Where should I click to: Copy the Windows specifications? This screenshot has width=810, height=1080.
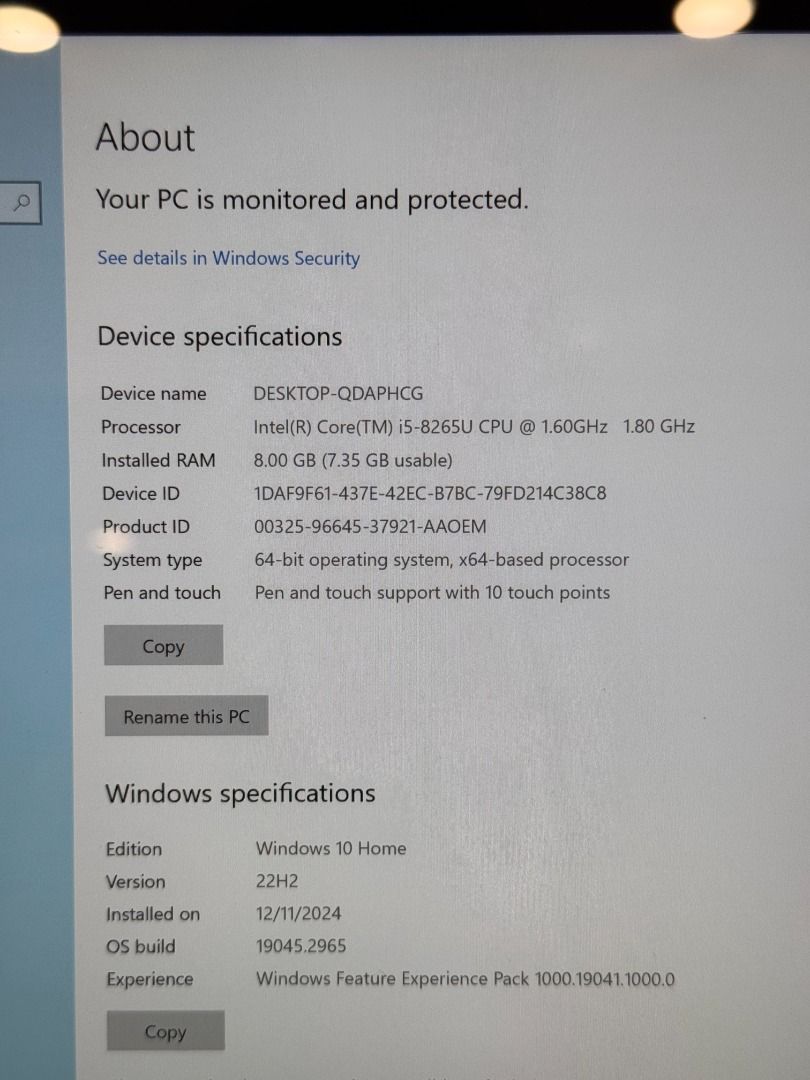click(x=165, y=1031)
